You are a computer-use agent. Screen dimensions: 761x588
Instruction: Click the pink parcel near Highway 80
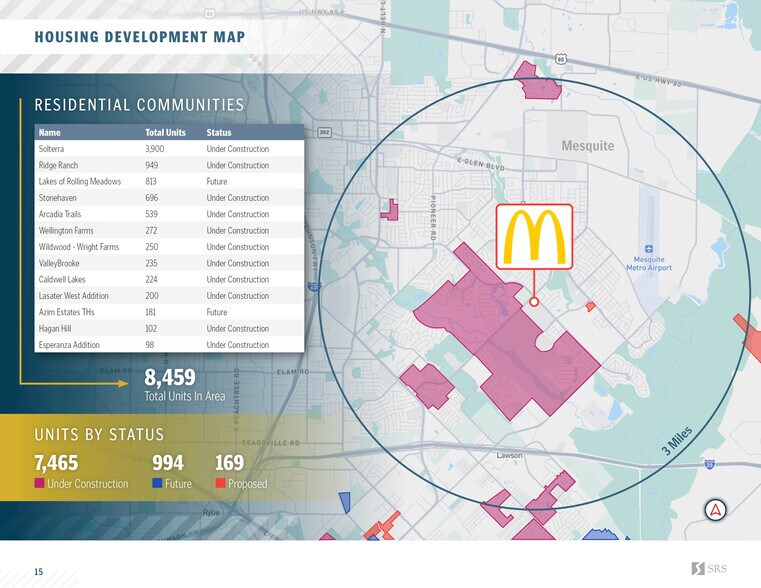pos(538,83)
